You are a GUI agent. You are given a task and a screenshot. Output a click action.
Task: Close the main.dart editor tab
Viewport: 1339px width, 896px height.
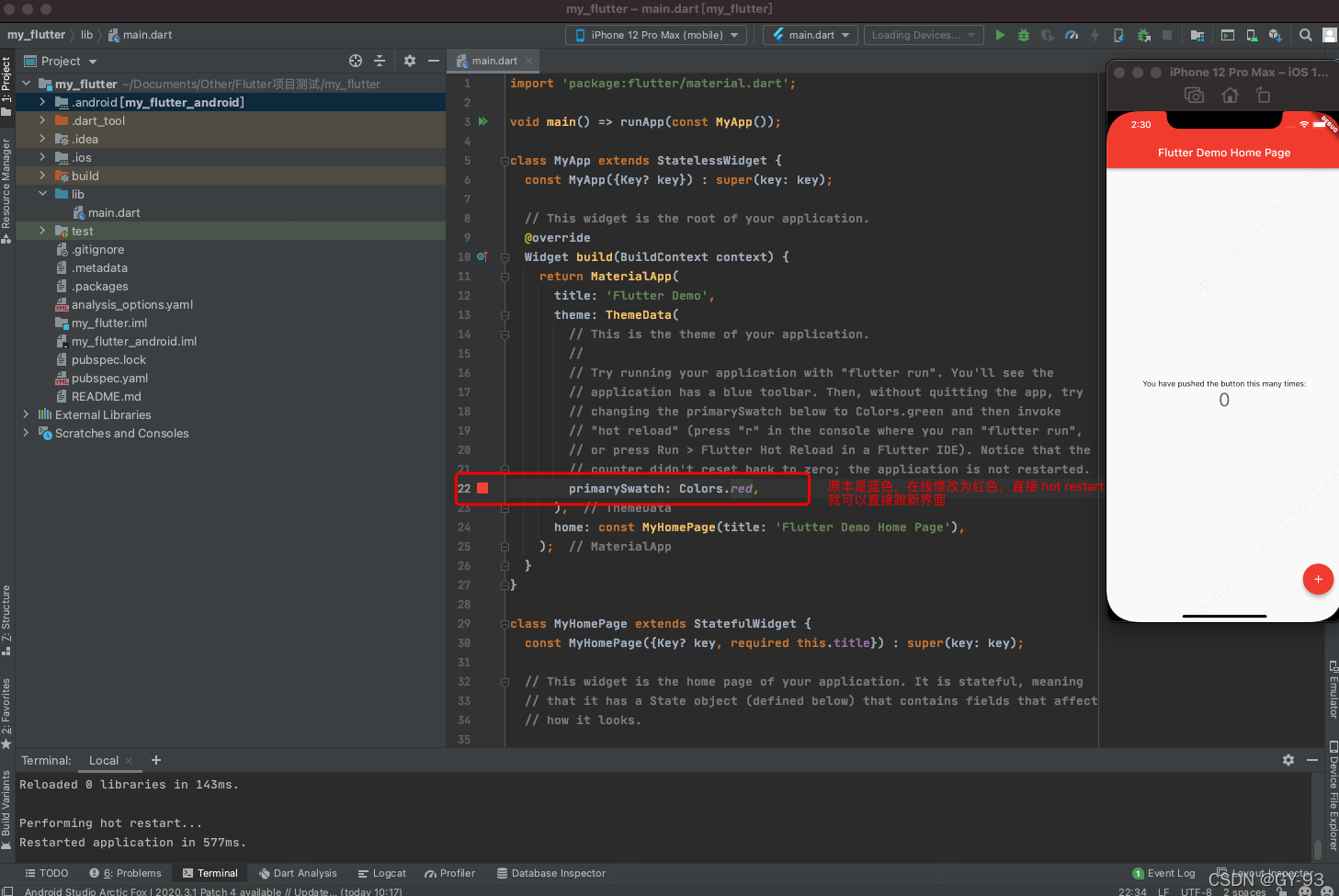coord(528,61)
